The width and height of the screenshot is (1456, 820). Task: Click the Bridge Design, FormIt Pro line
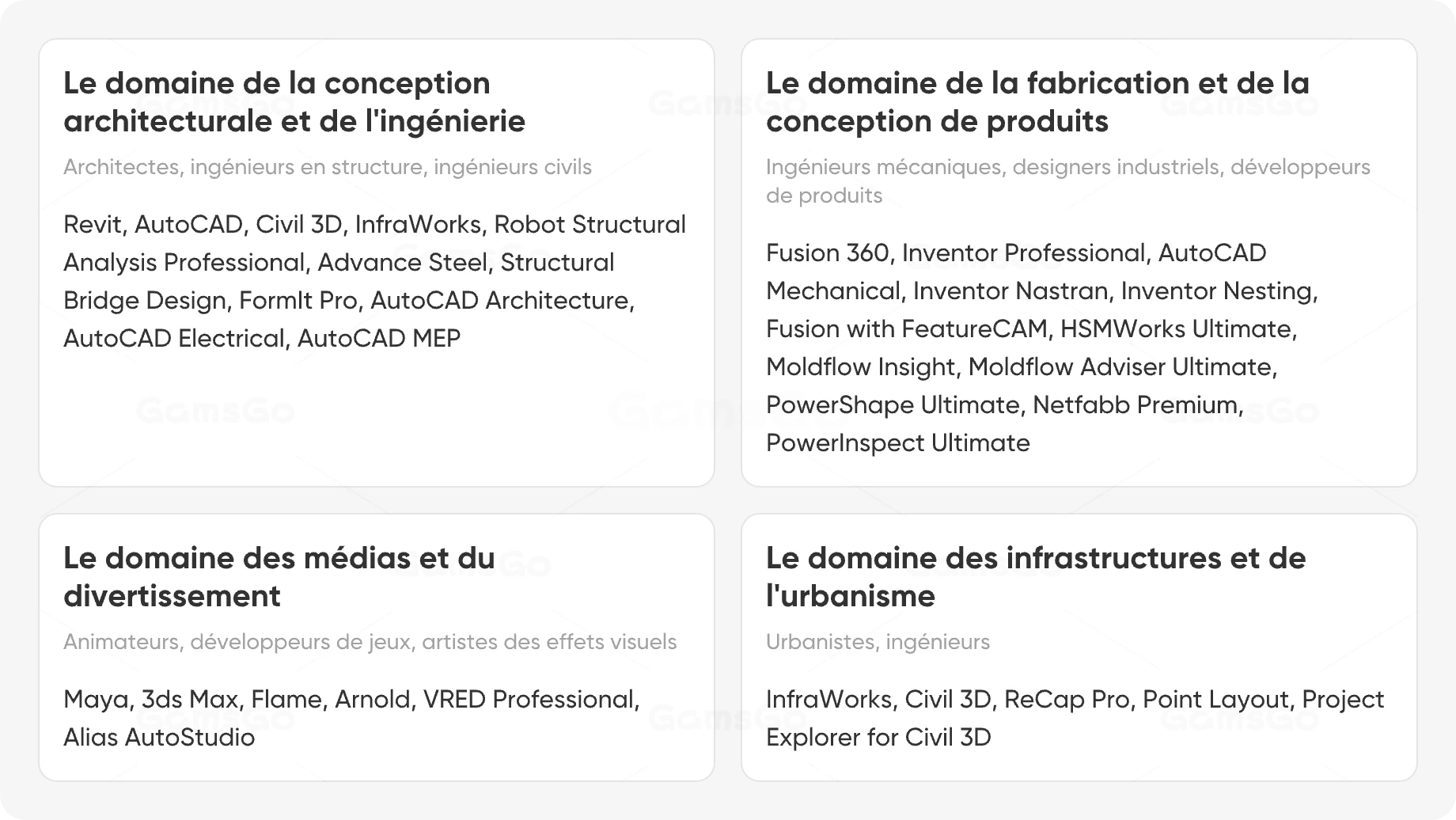click(349, 301)
